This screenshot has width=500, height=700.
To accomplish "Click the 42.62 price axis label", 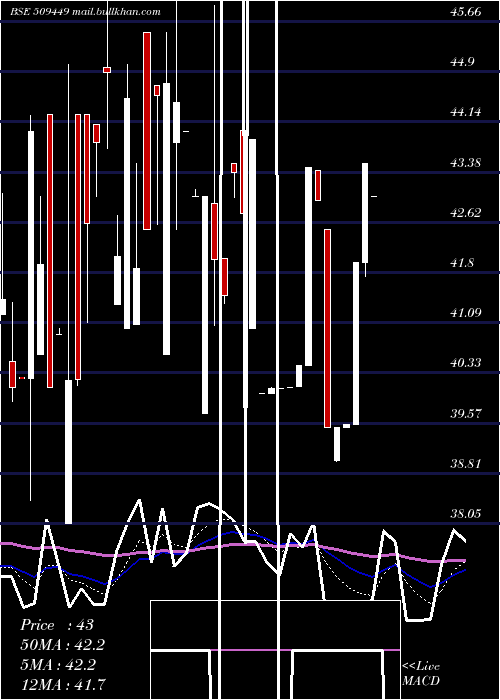I will (466, 212).
